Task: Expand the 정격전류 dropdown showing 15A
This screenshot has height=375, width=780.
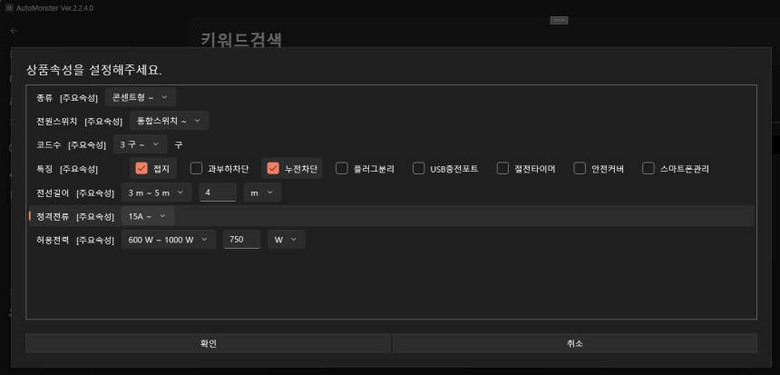Action: click(x=148, y=216)
